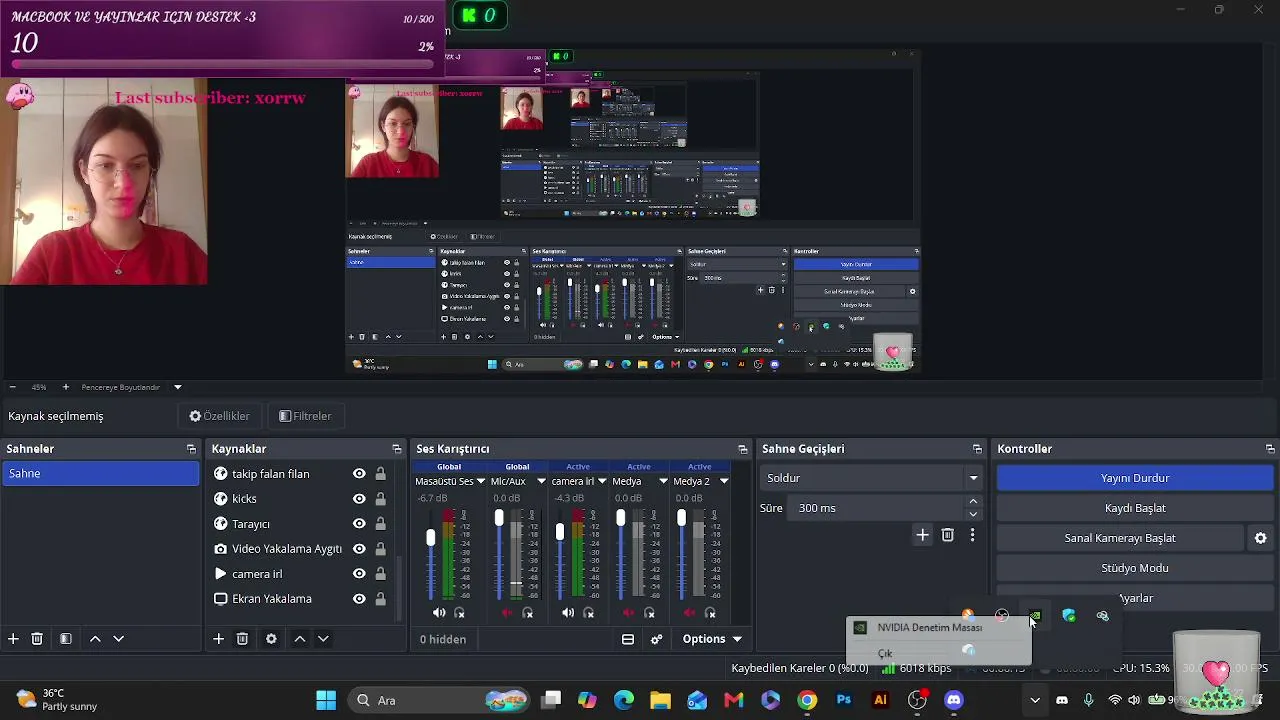The height and width of the screenshot is (720, 1280).
Task: Open the Windows Start menu
Action: pos(326,700)
